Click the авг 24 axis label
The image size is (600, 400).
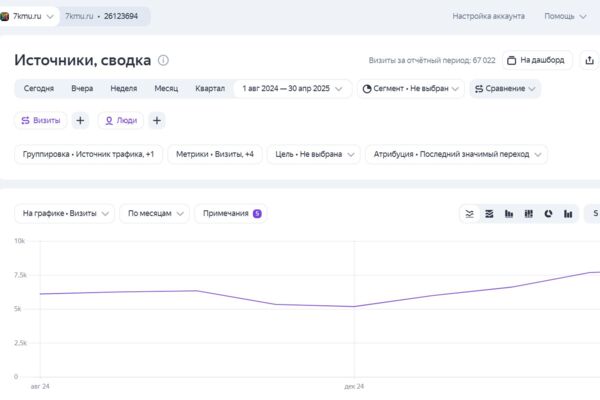(x=40, y=387)
